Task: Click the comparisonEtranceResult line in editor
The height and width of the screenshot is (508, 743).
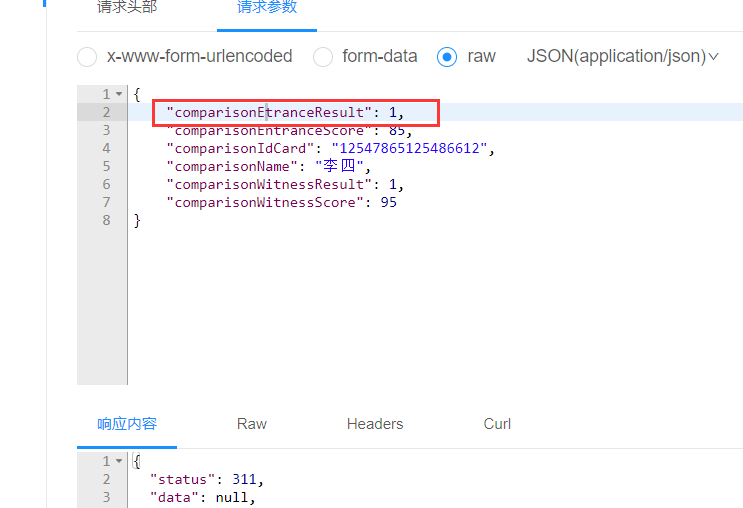Action: [285, 112]
